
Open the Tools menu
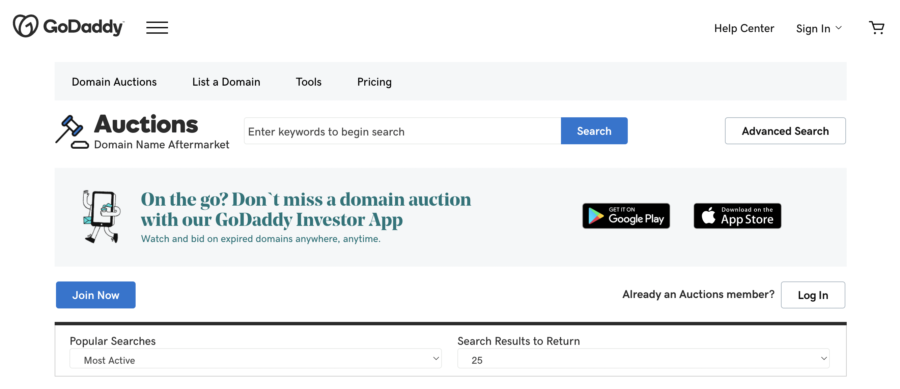point(309,82)
